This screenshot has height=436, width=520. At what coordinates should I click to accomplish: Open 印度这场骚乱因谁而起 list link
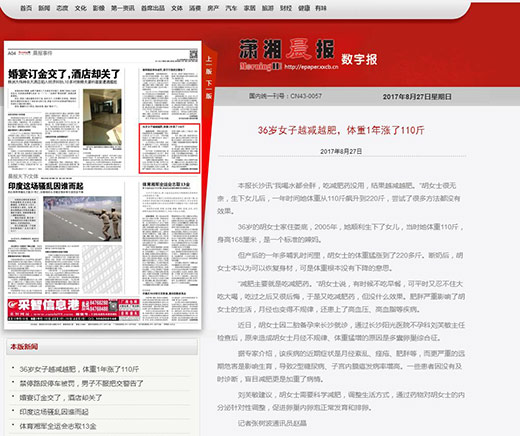coord(54,412)
